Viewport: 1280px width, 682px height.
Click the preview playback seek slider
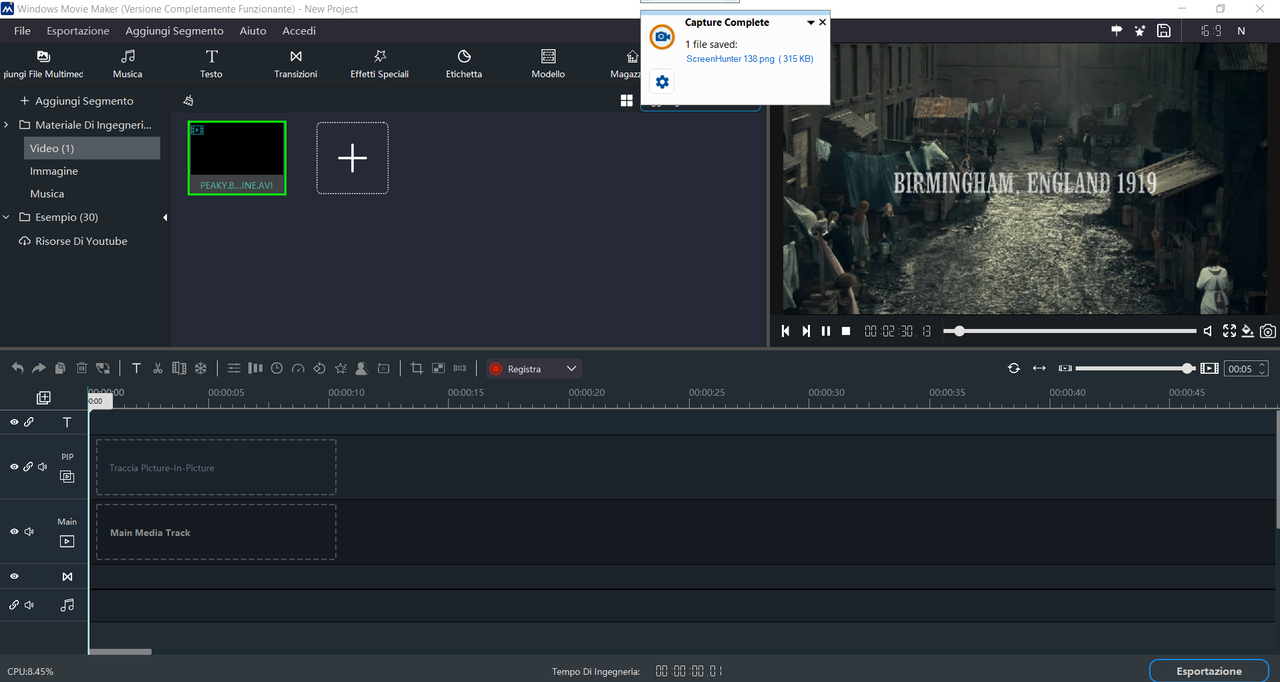1070,331
